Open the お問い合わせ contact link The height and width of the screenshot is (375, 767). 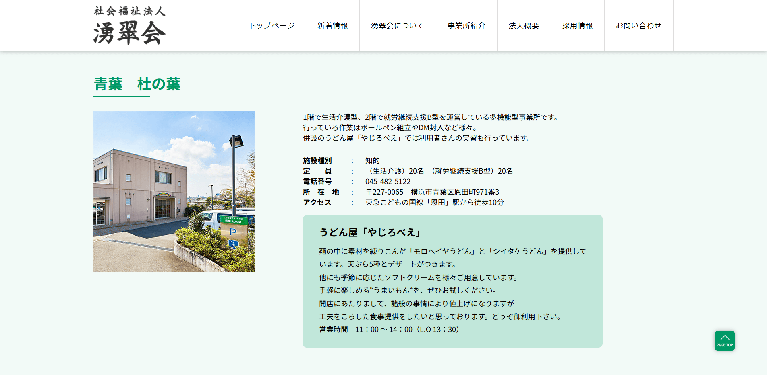(x=638, y=26)
